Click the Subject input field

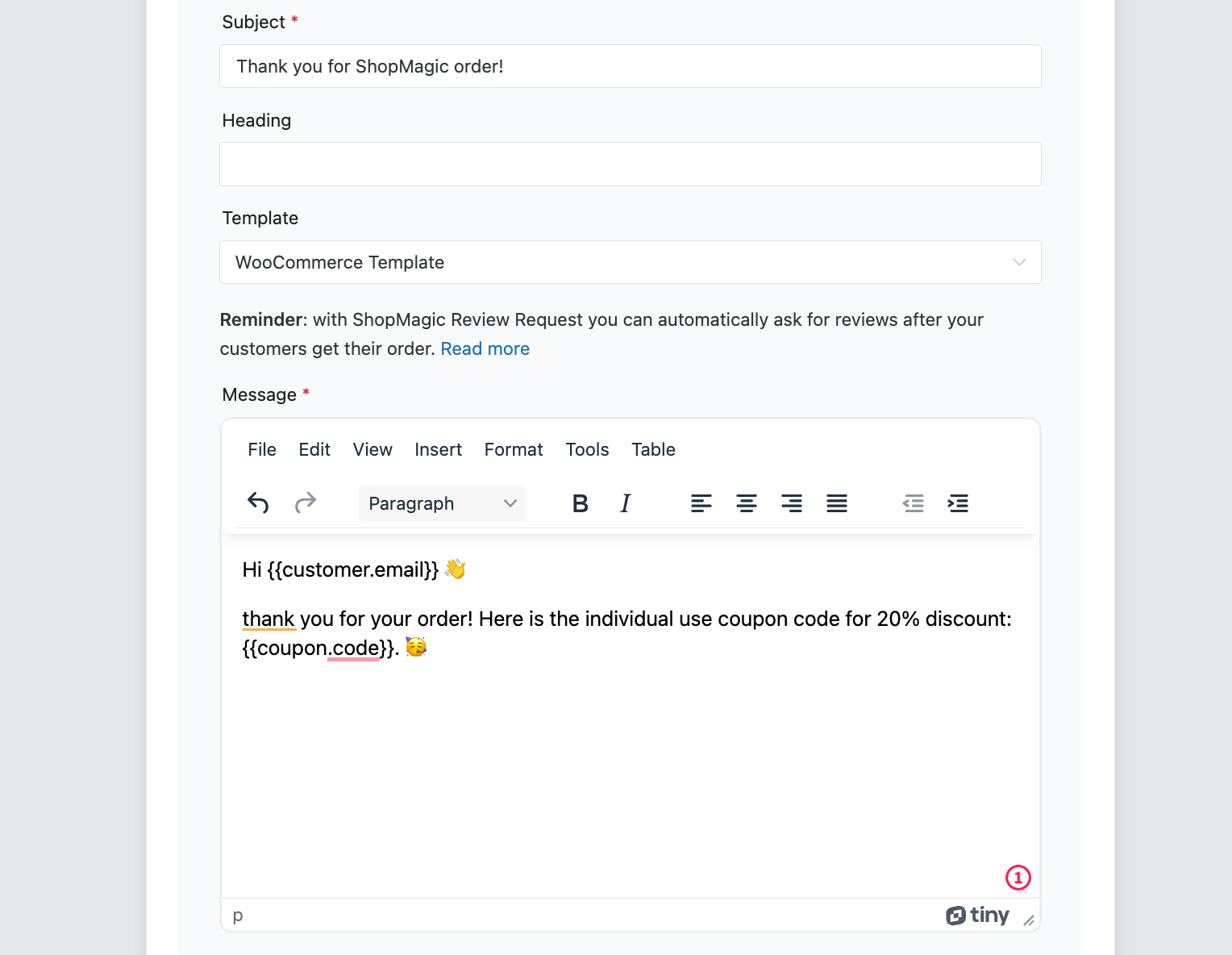pyautogui.click(x=631, y=66)
